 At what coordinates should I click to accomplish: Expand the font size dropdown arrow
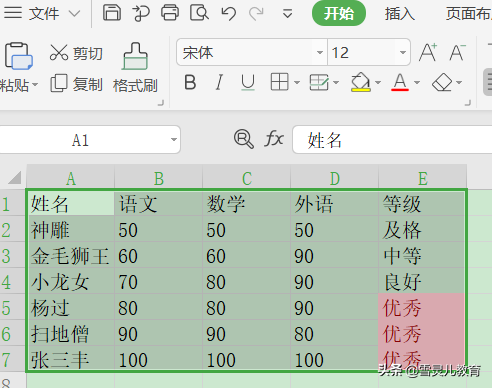click(x=403, y=52)
